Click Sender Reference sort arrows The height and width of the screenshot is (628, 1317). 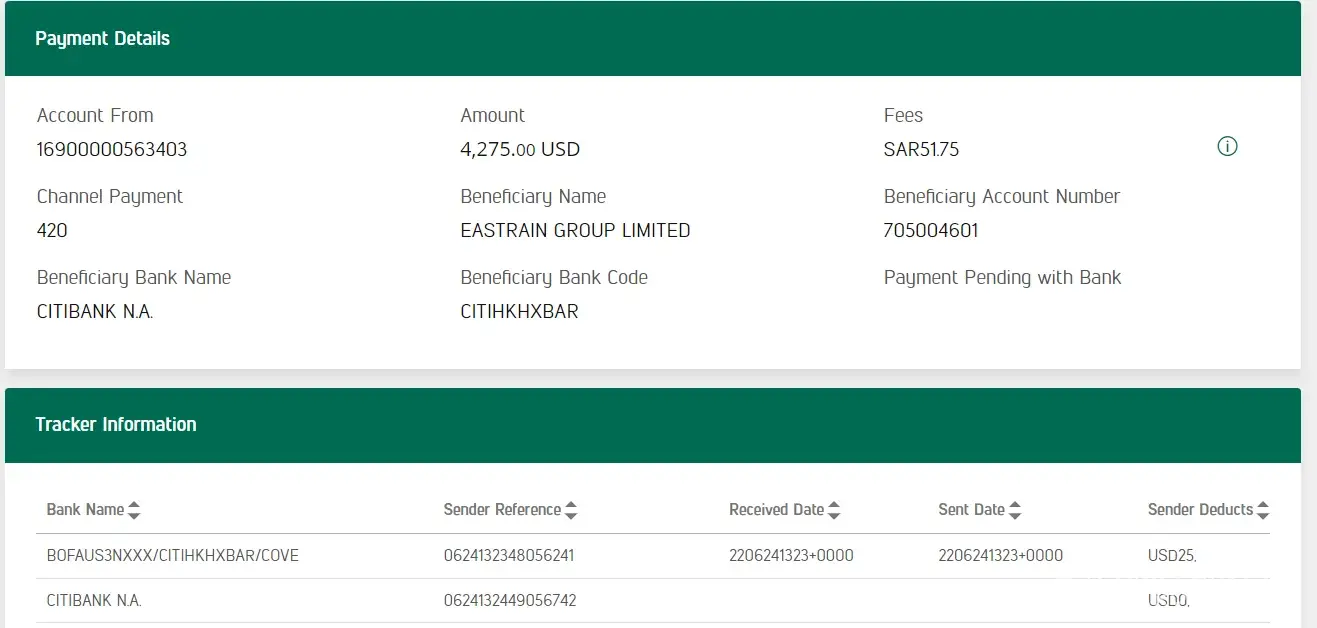tap(571, 510)
